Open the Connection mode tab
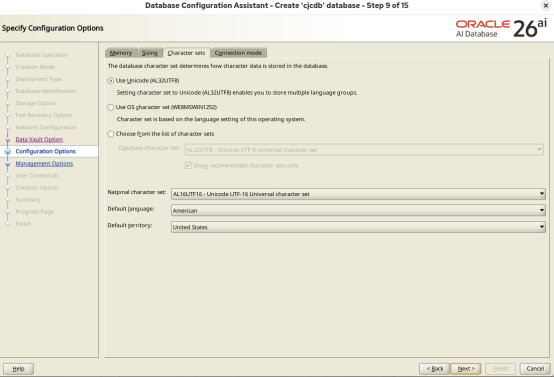The width and height of the screenshot is (554, 377). pyautogui.click(x=238, y=53)
